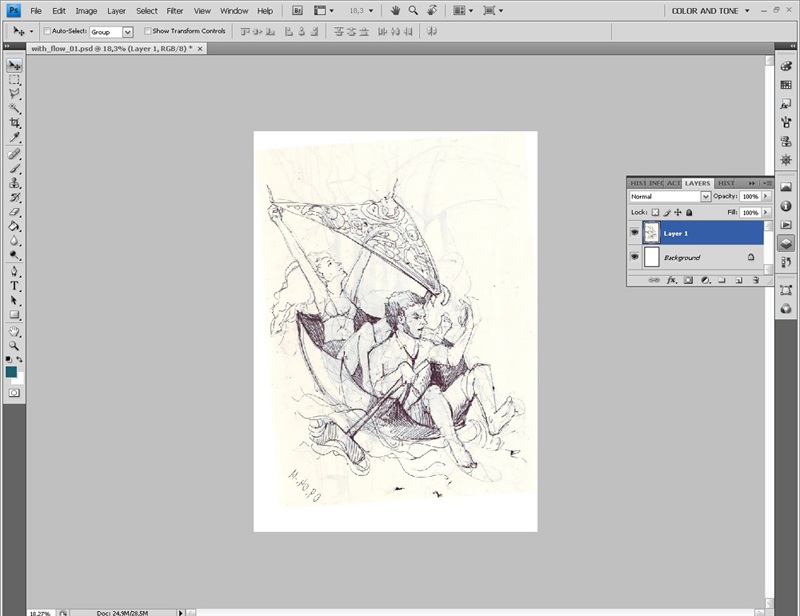Delete layer using the trash icon

[x=755, y=280]
